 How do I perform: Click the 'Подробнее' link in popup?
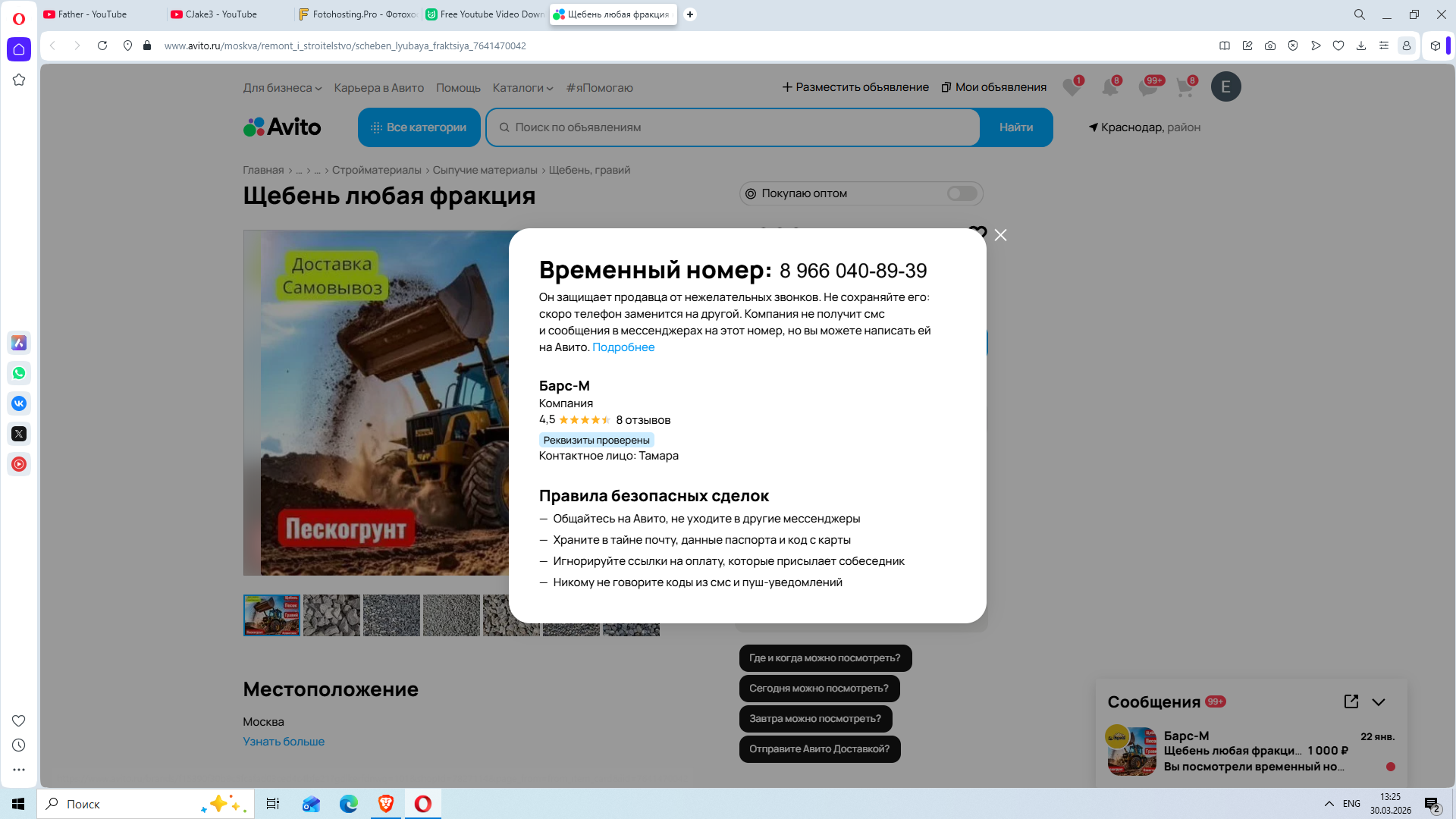coord(623,347)
